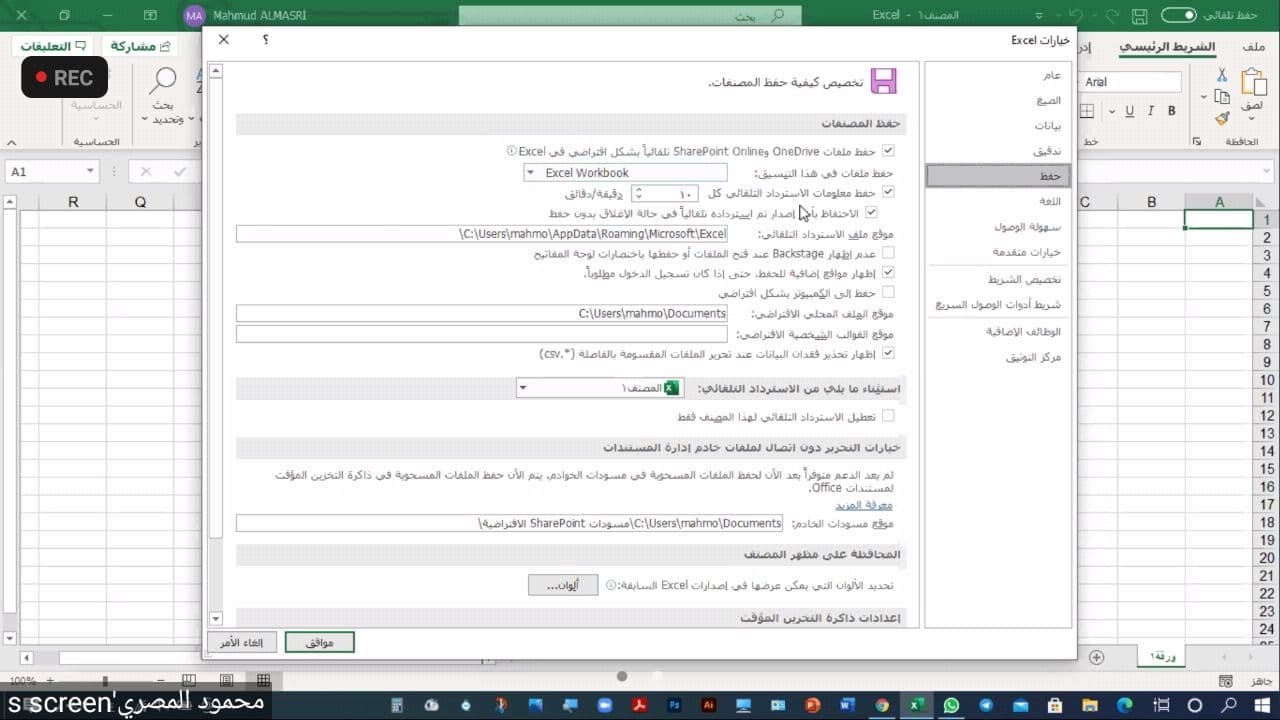Screen dimensions: 1280x720
Task: Click the Find and Select magnifier icon
Action: [x=163, y=80]
